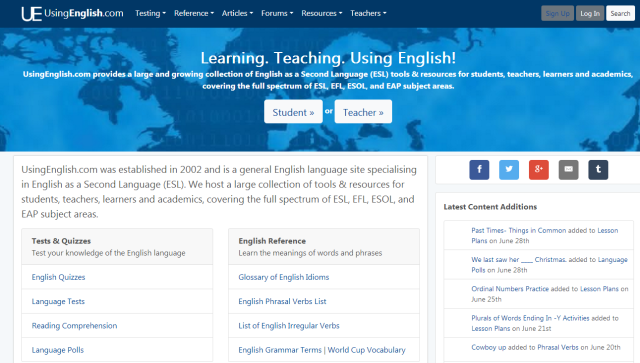Click the English Reference heading
Image resolution: width=640 pixels, height=363 pixels.
tap(272, 241)
